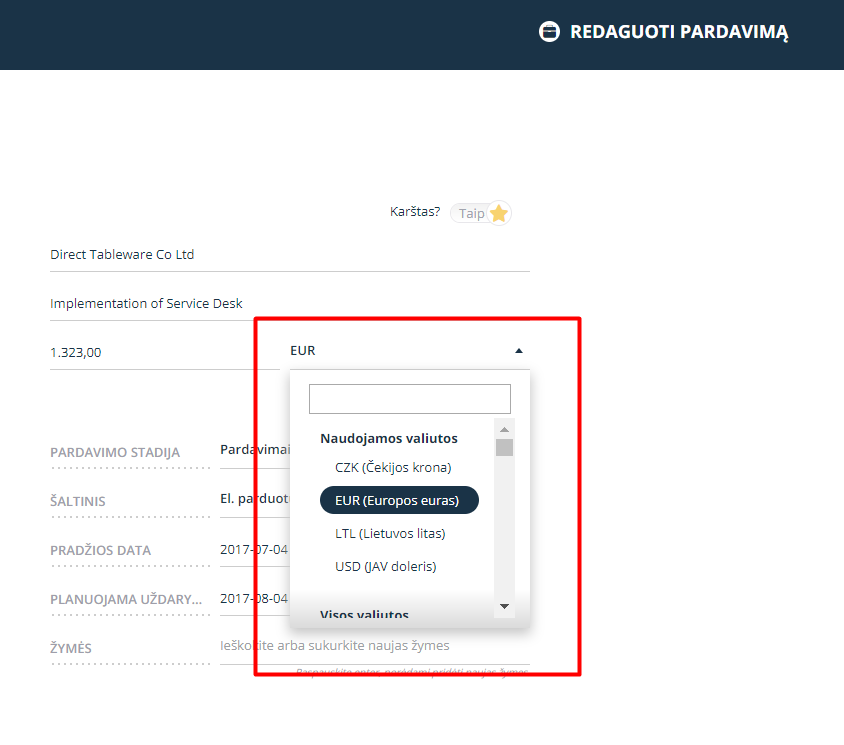Screen dimensions: 844x745
Task: Toggle the Karštas star switch
Action: (481, 213)
